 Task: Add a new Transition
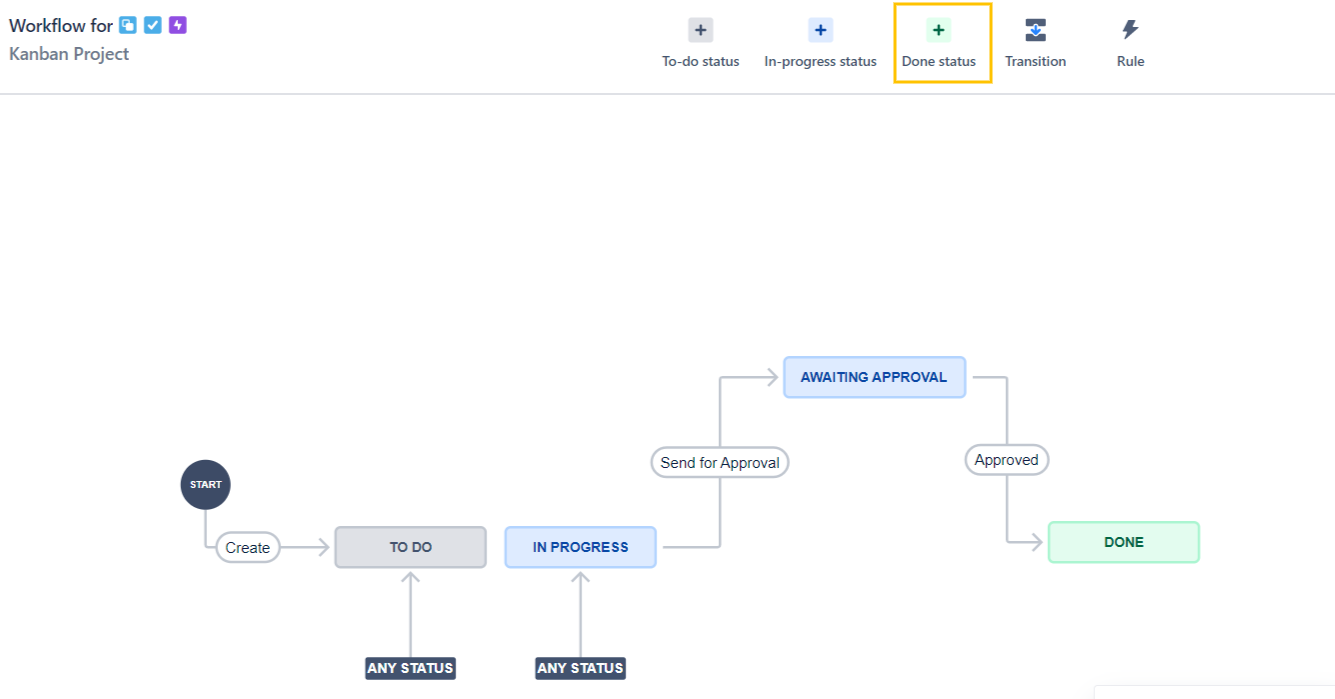click(1035, 44)
